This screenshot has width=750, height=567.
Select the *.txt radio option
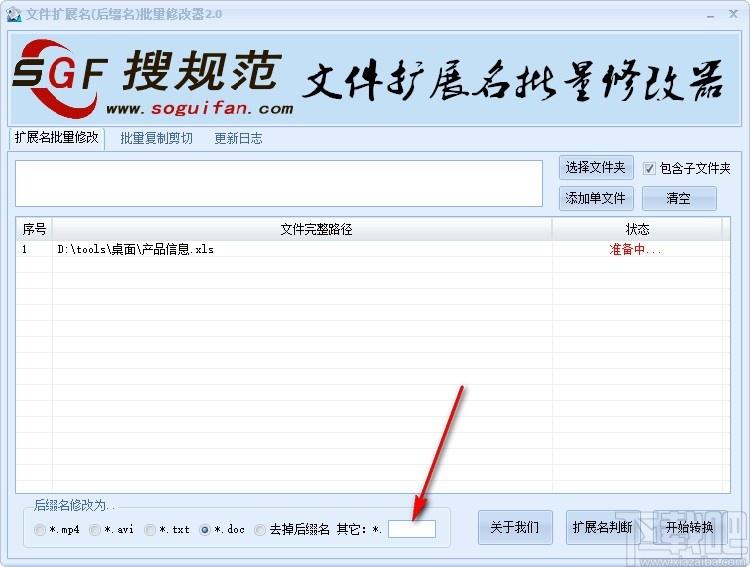tap(150, 530)
